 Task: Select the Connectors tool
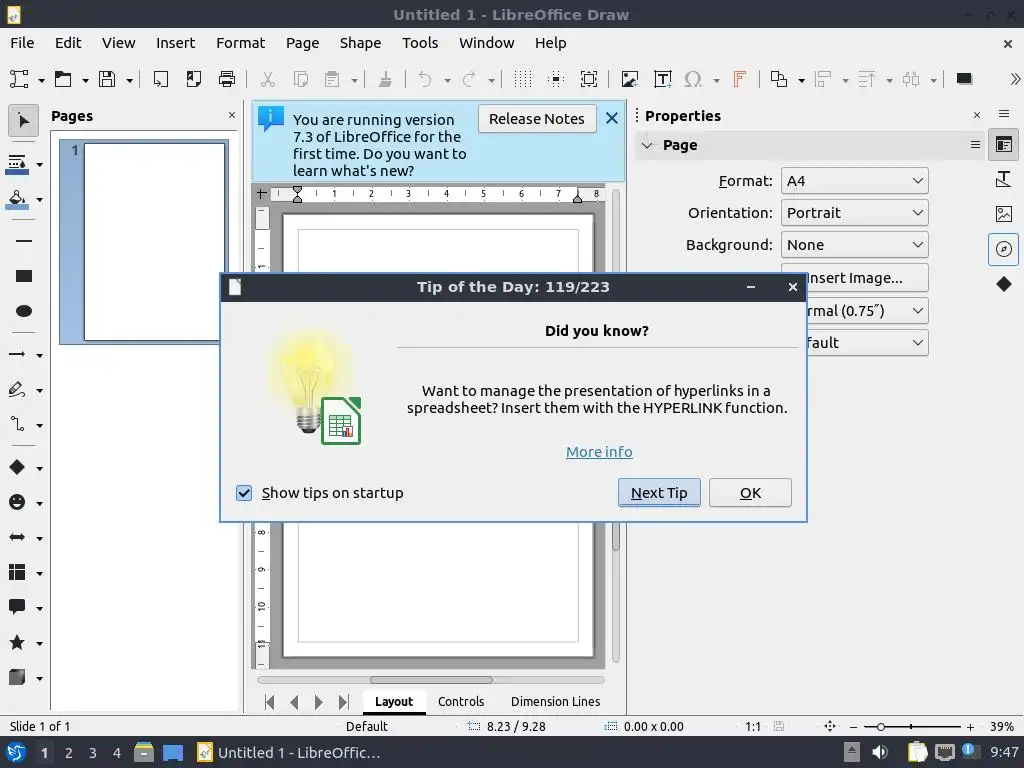pos(17,425)
